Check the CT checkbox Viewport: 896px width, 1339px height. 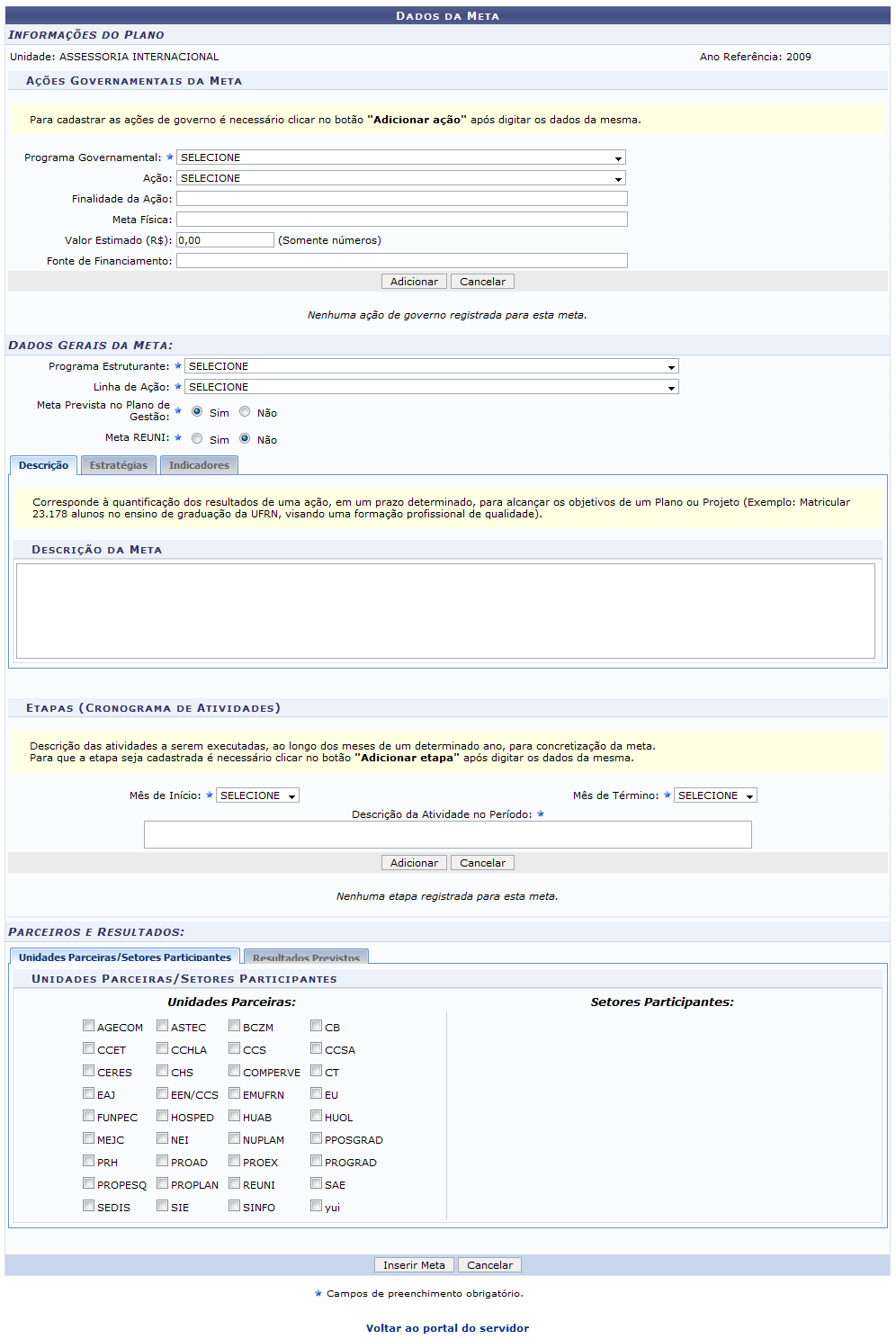point(316,1070)
